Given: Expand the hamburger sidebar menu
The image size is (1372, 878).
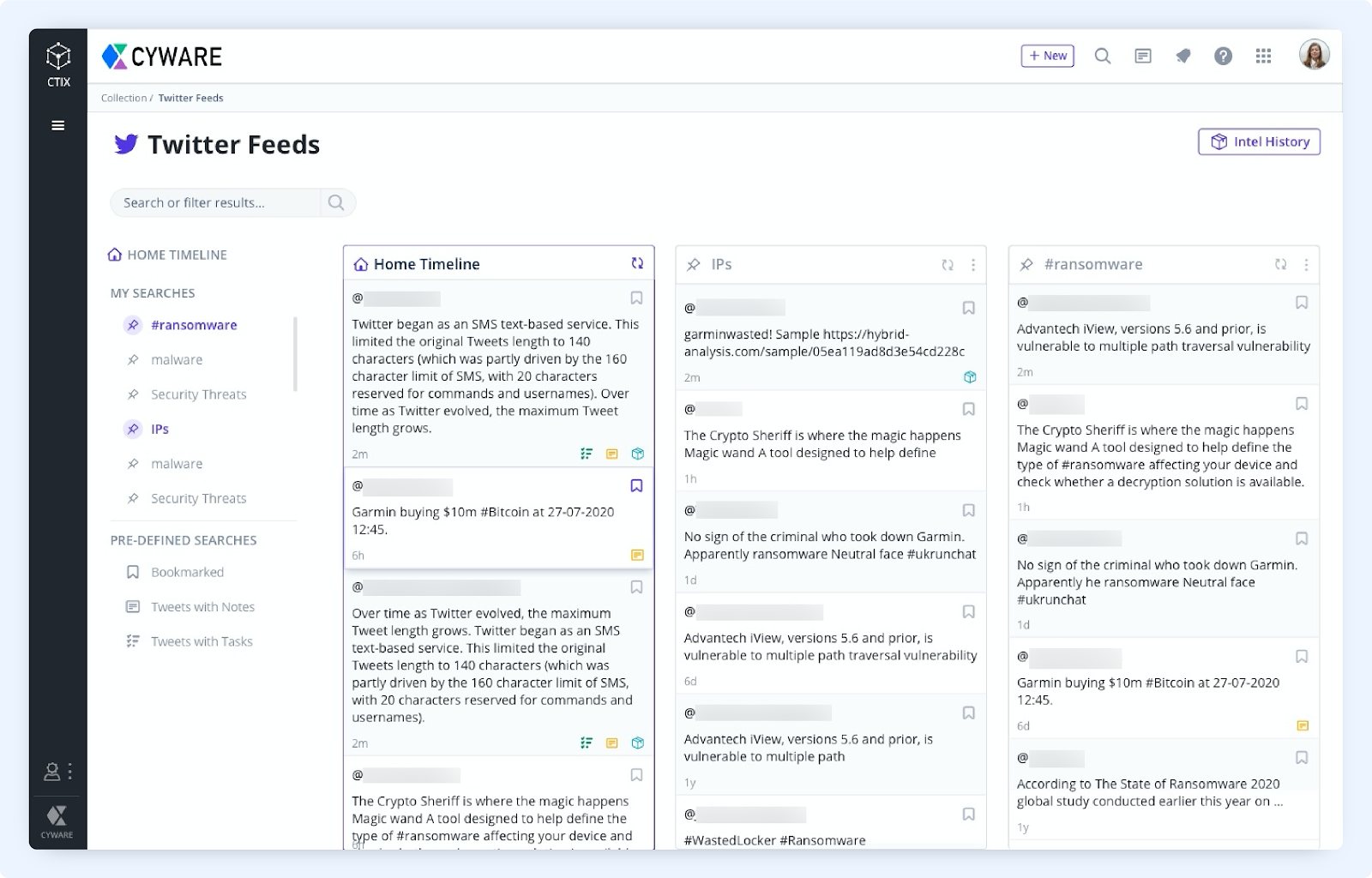Looking at the screenshot, I should tap(58, 125).
